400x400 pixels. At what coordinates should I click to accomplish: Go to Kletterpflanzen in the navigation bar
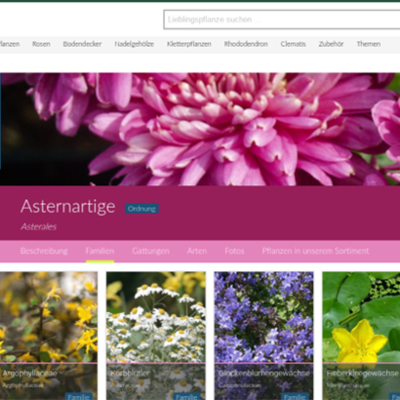[x=189, y=44]
